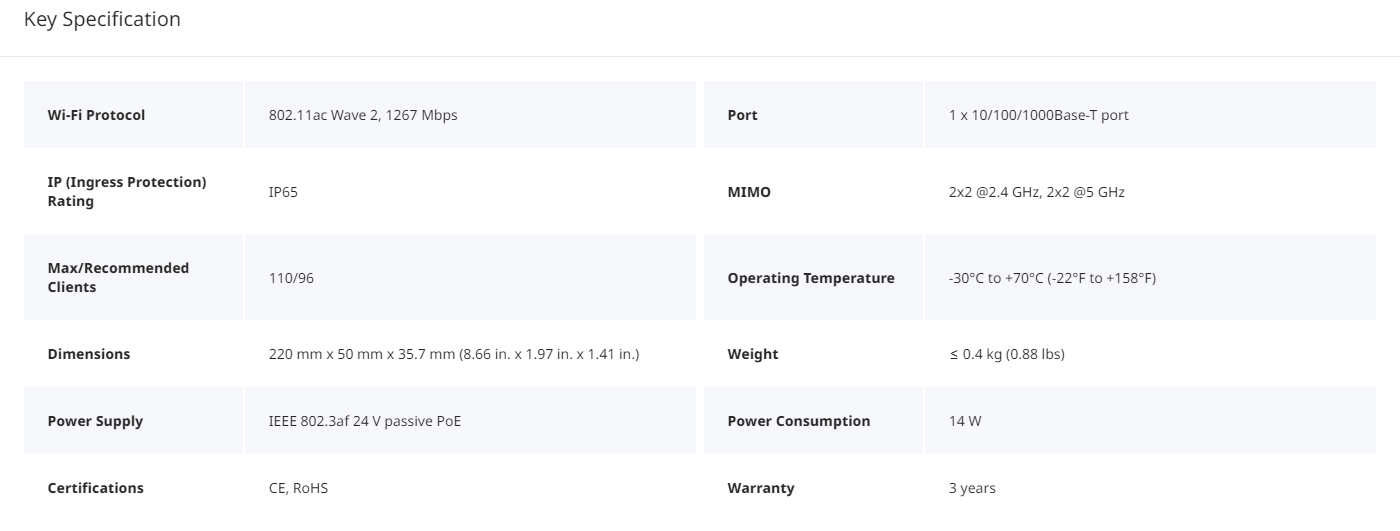The image size is (1400, 531).
Task: Click the Weight label
Action: (752, 354)
